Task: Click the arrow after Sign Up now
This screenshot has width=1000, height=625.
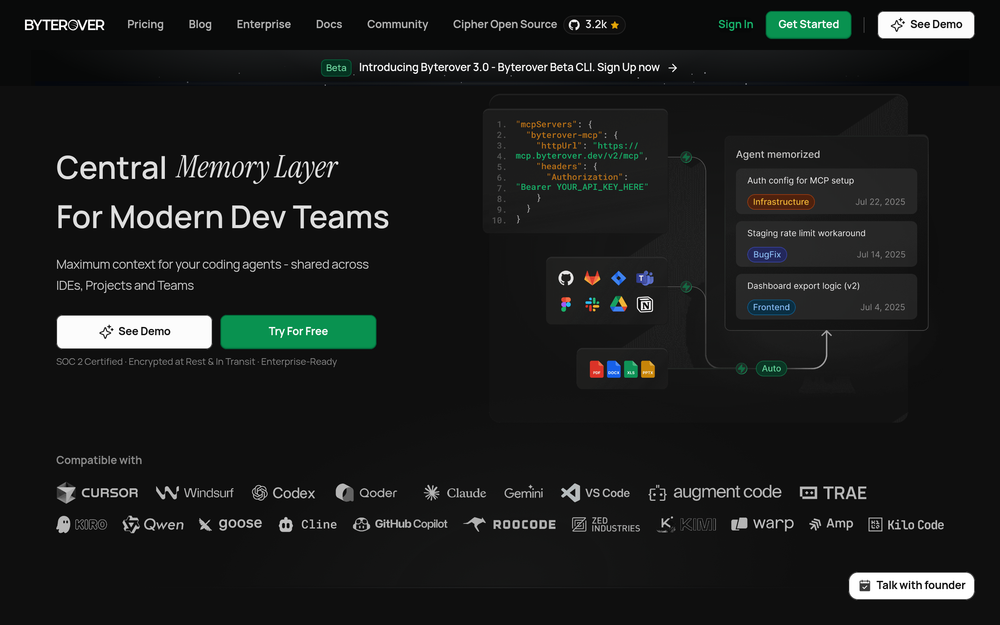Action: click(x=673, y=68)
